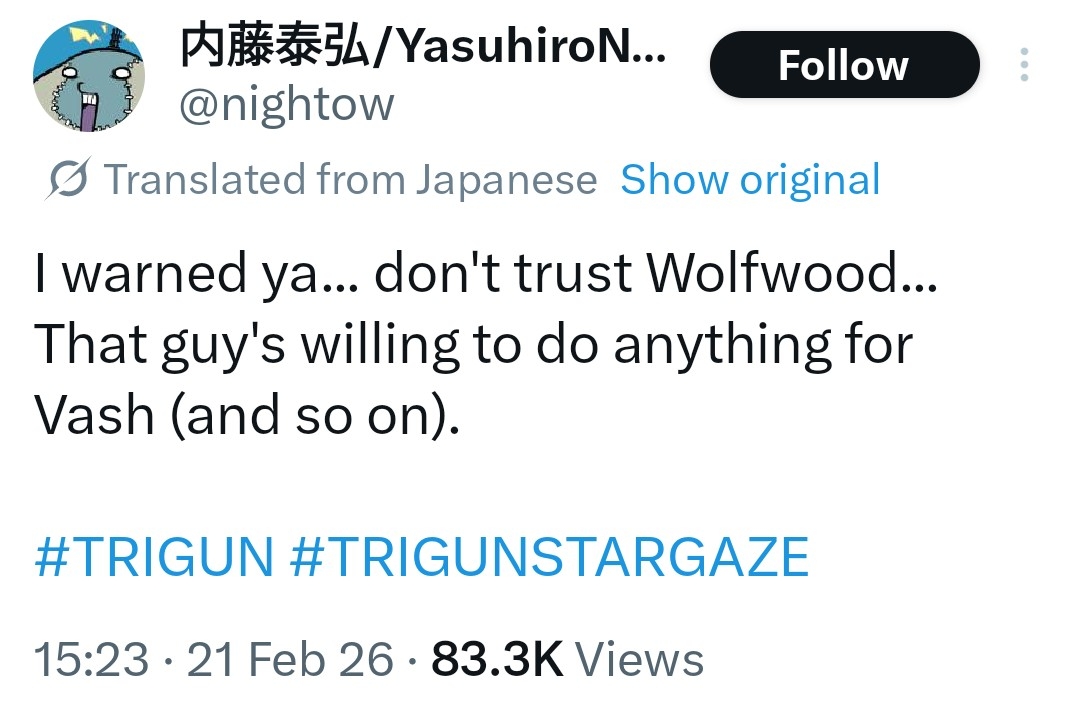Click the display name 内藤泰弘/YasuhiroN...
The image size is (1080, 716).
point(422,45)
